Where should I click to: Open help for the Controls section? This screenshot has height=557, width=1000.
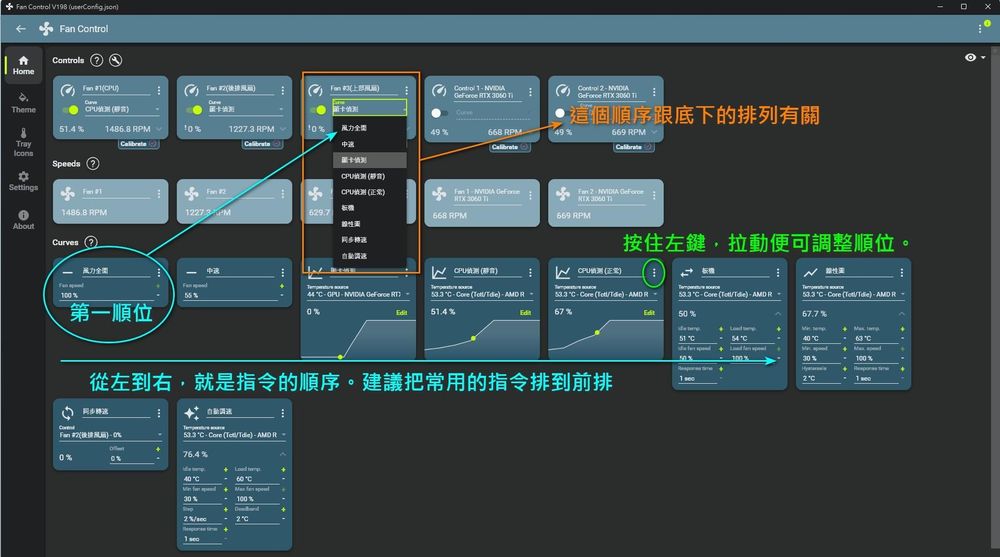96,60
